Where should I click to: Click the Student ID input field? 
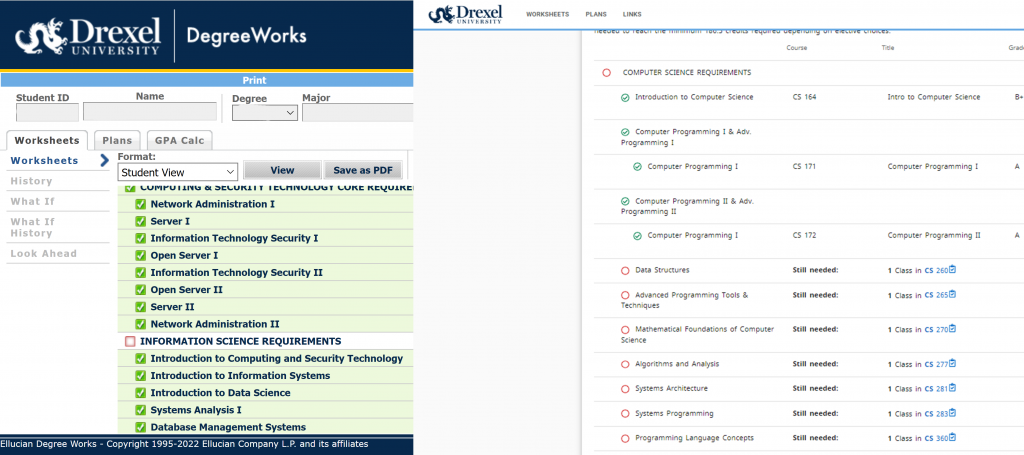pos(48,112)
